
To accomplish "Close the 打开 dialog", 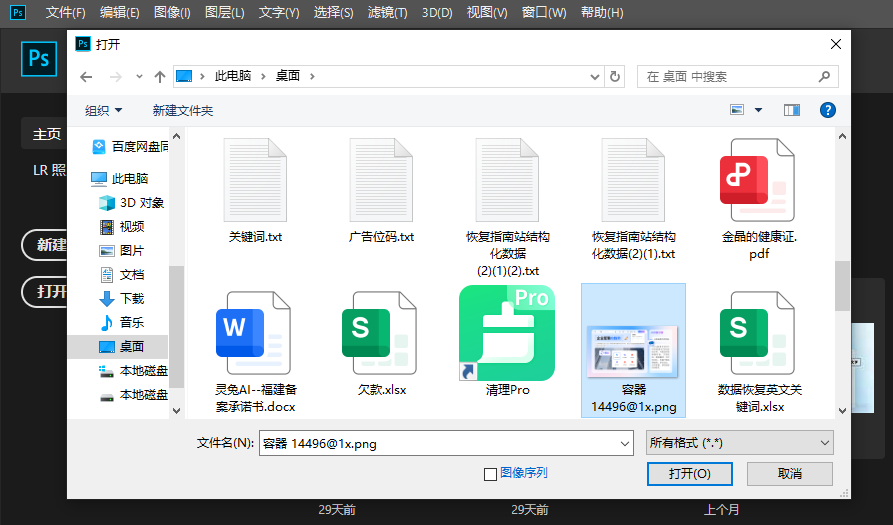I will (x=835, y=44).
